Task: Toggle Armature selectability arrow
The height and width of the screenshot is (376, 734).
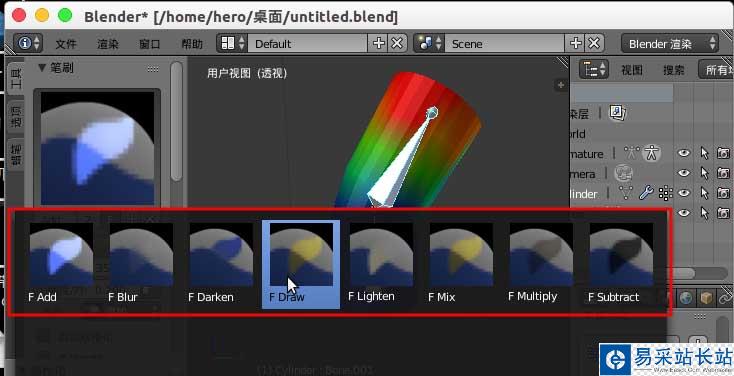Action: tap(705, 153)
